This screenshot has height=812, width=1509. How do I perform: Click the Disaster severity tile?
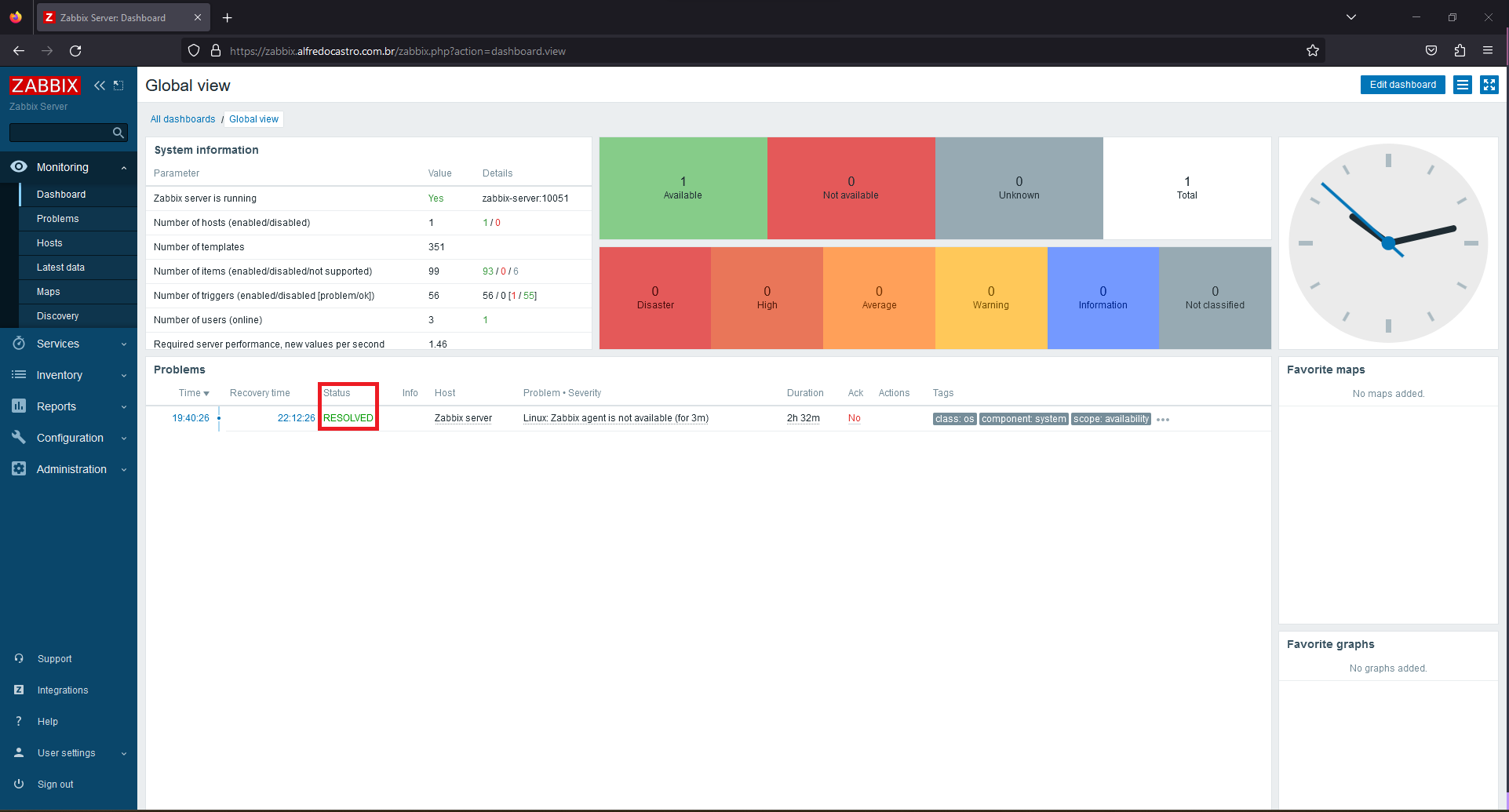(x=655, y=298)
